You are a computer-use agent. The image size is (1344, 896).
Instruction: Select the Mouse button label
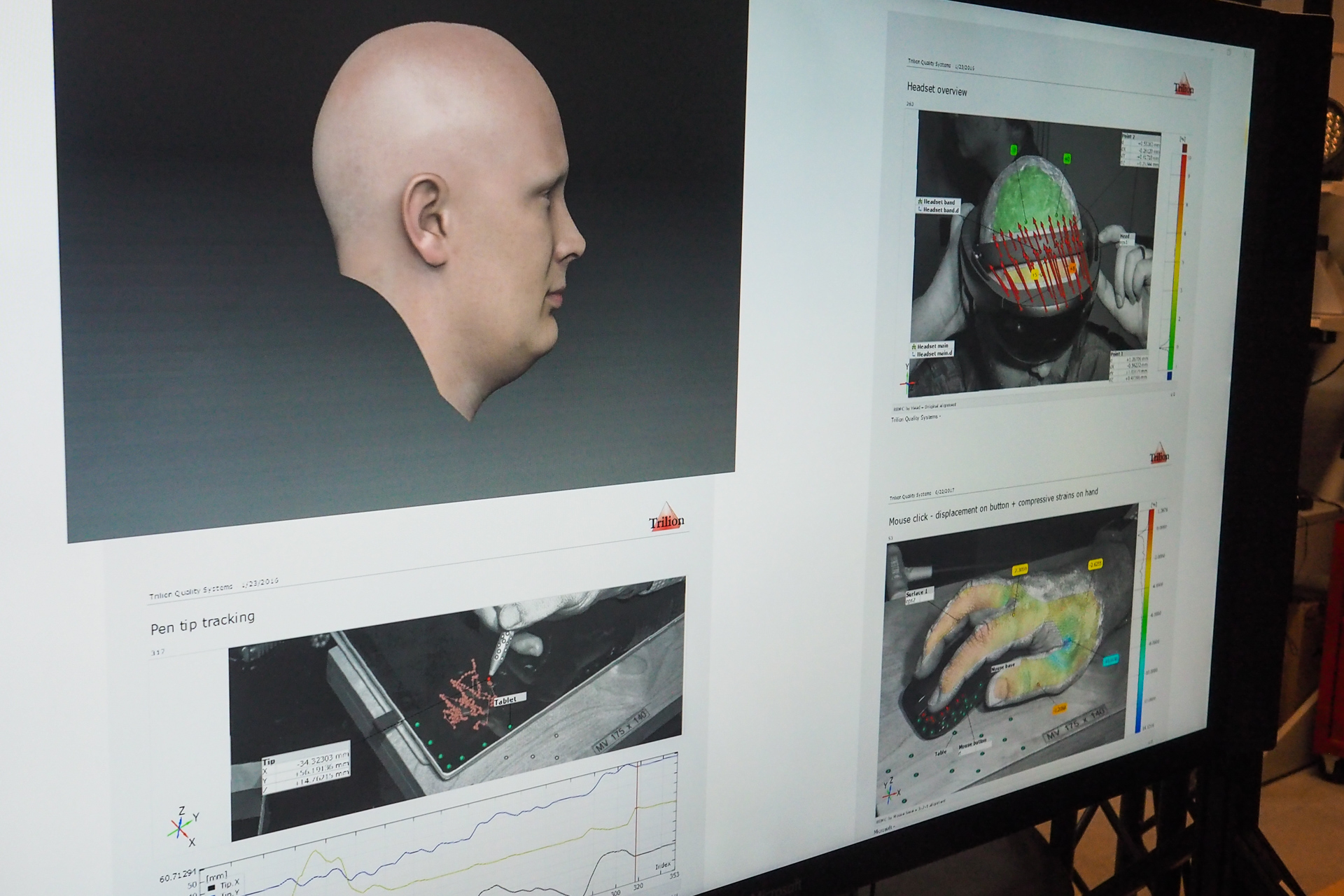click(x=973, y=742)
